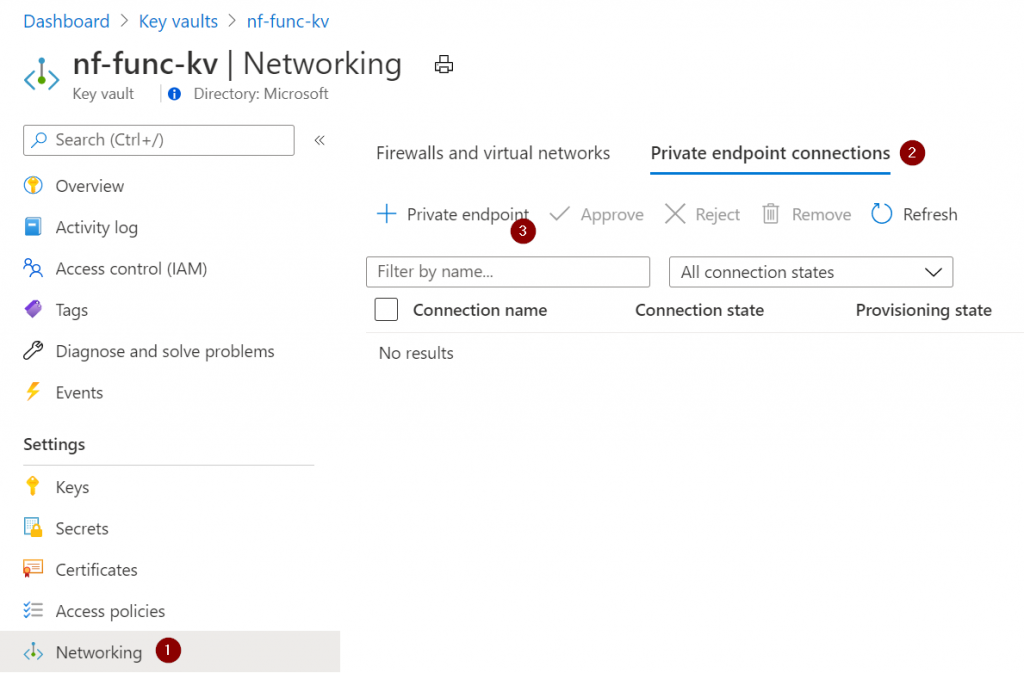Sort by Connection name column header
The image size is (1024, 673).
click(480, 310)
